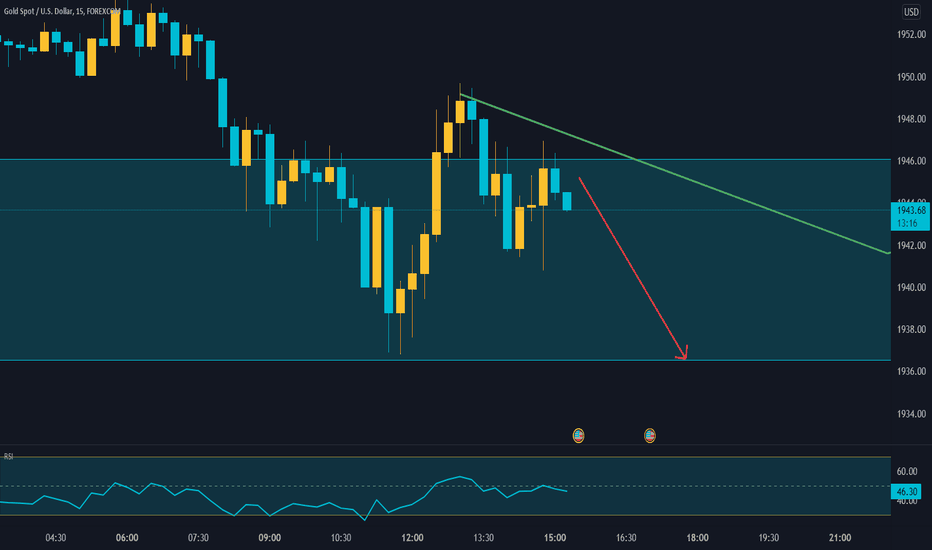The height and width of the screenshot is (550, 932).
Task: Click the 21:00 time axis label
Action: coord(840,538)
